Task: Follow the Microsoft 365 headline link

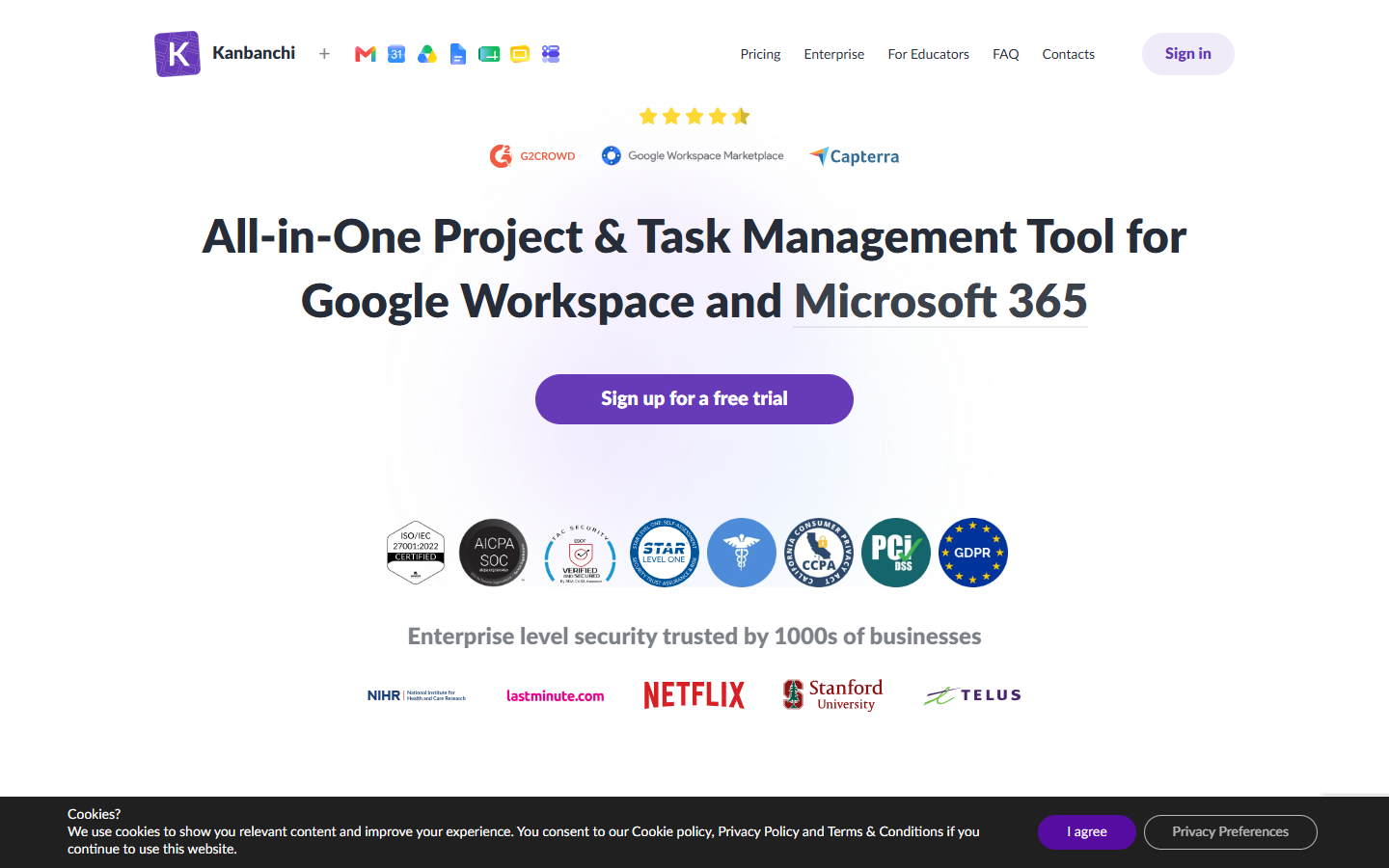Action: (940, 301)
